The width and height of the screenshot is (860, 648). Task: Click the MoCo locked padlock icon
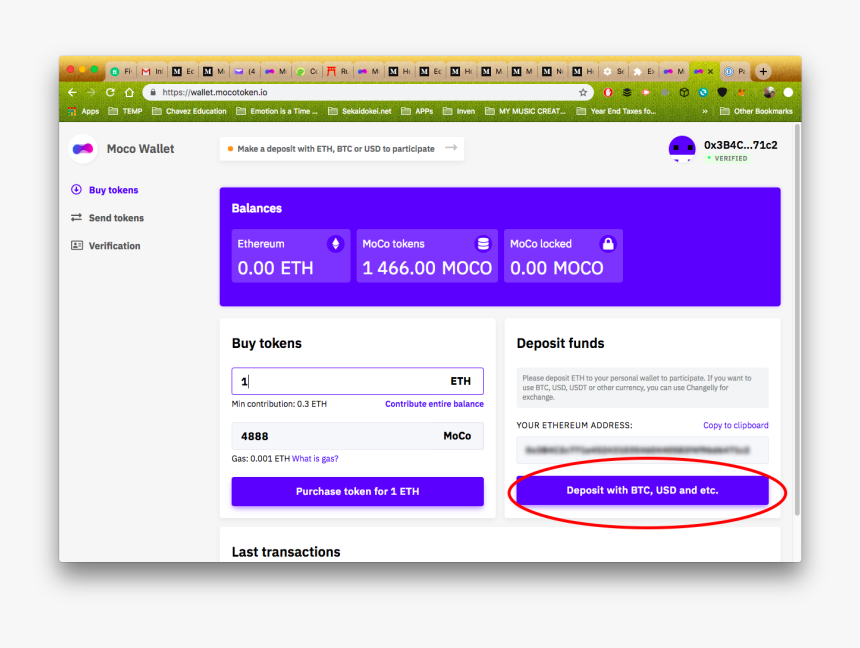[x=608, y=244]
